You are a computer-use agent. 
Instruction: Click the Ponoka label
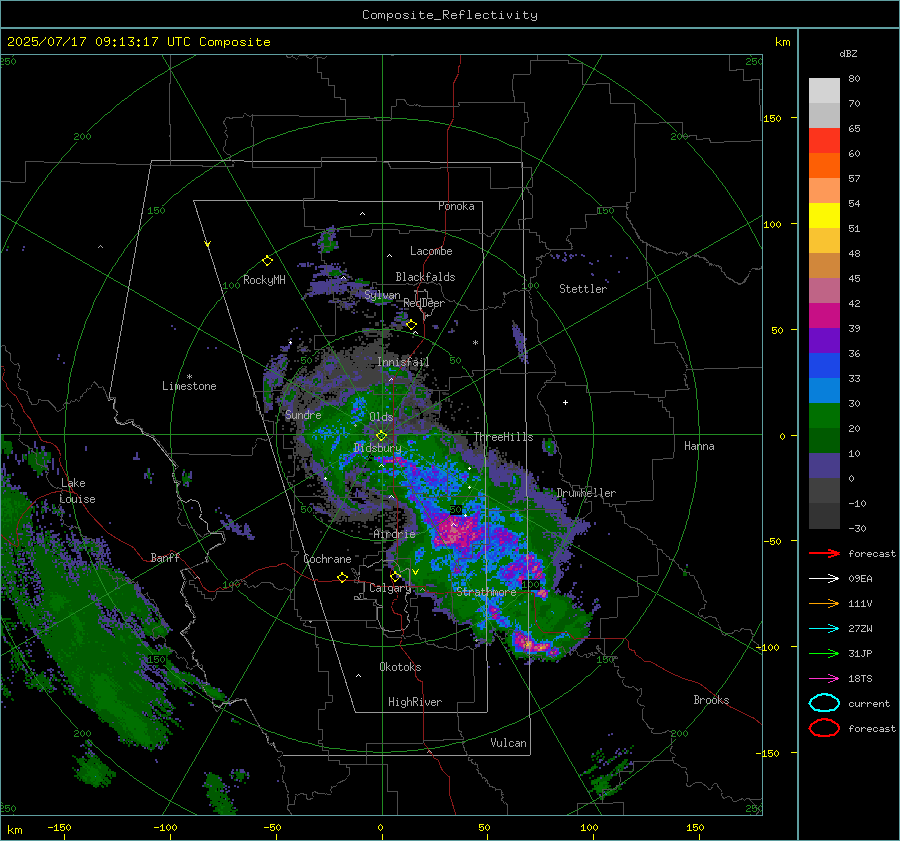point(456,206)
